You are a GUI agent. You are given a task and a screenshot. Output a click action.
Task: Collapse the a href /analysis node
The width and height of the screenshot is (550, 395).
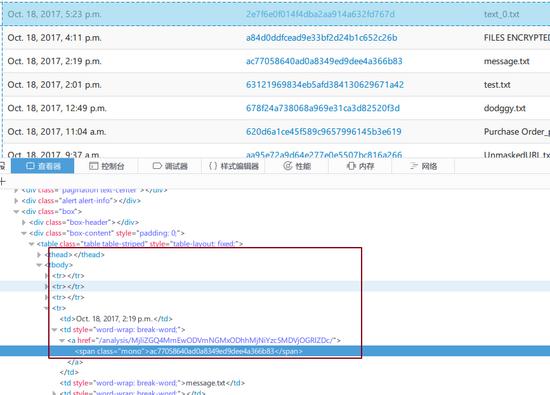(62, 340)
